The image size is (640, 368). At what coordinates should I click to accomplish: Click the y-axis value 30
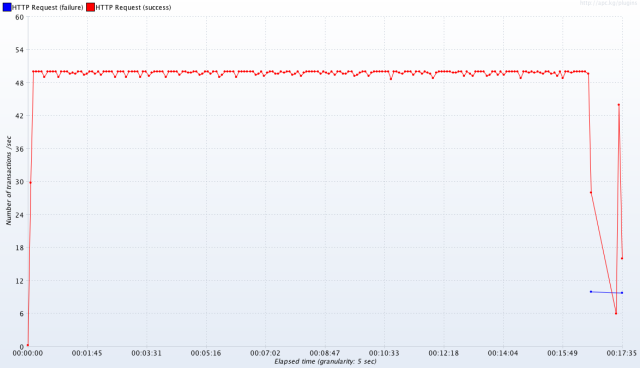click(20, 182)
